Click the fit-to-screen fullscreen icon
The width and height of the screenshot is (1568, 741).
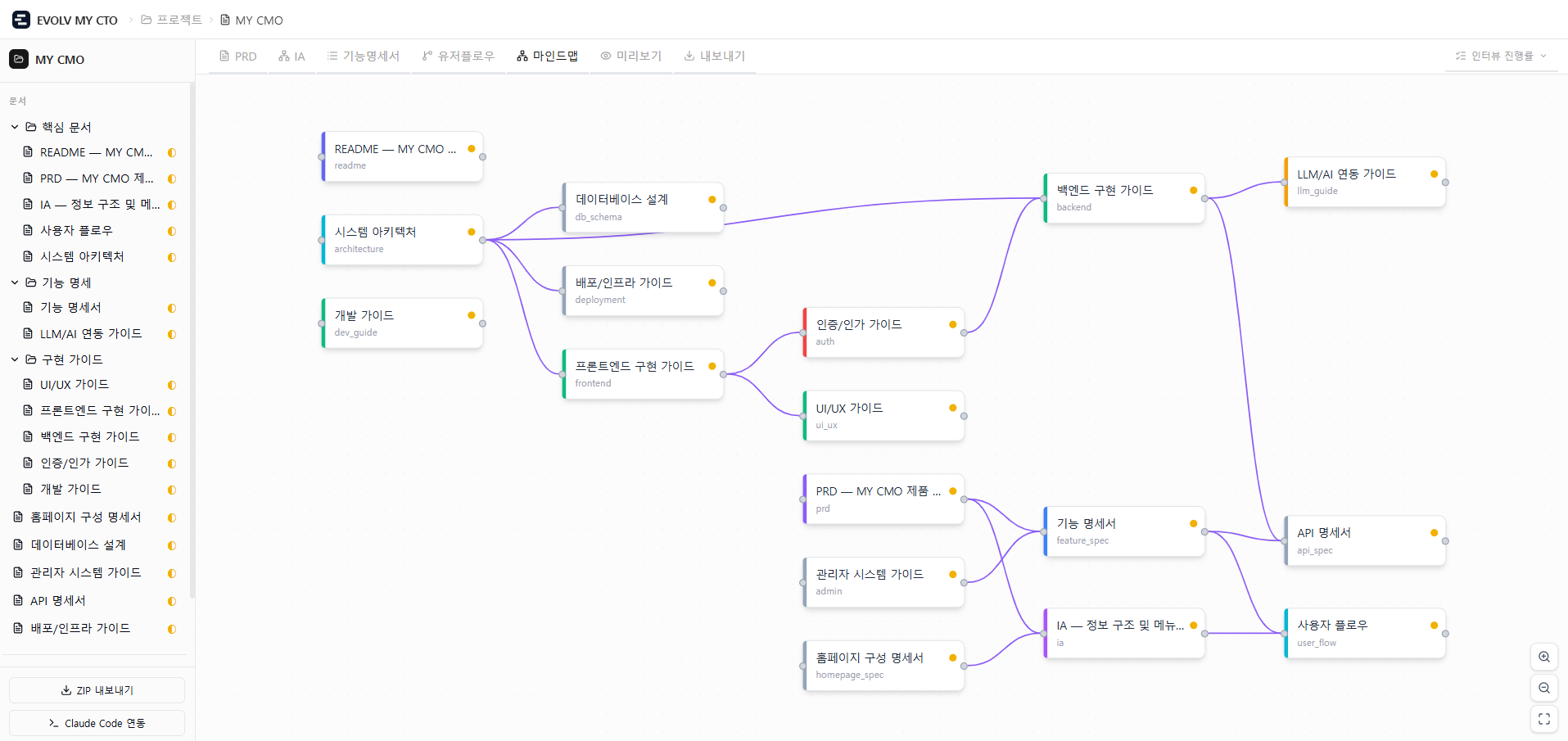tap(1544, 719)
